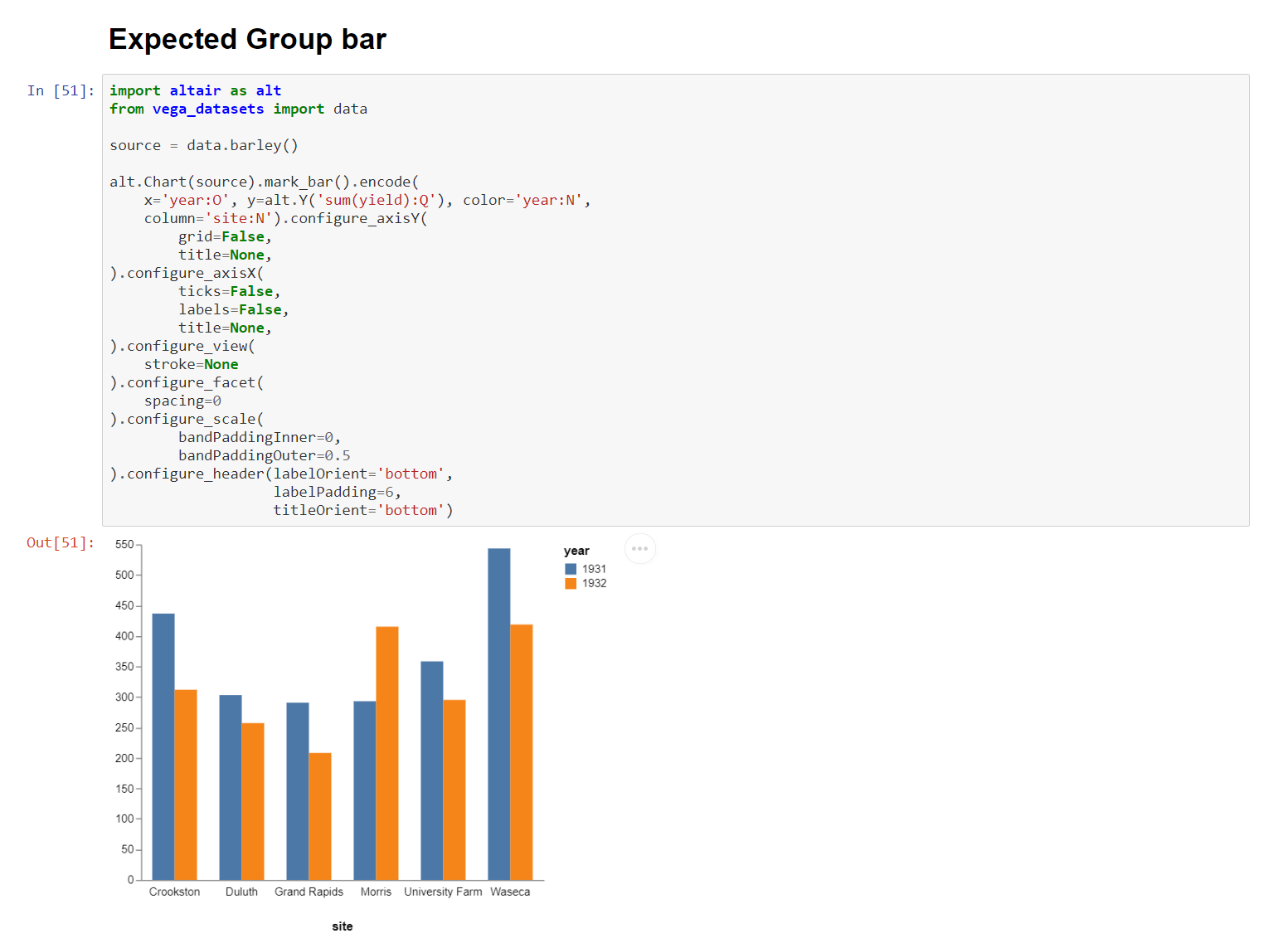This screenshot has width=1288, height=938.
Task: Select the blue bar above University Farm
Action: 431,771
